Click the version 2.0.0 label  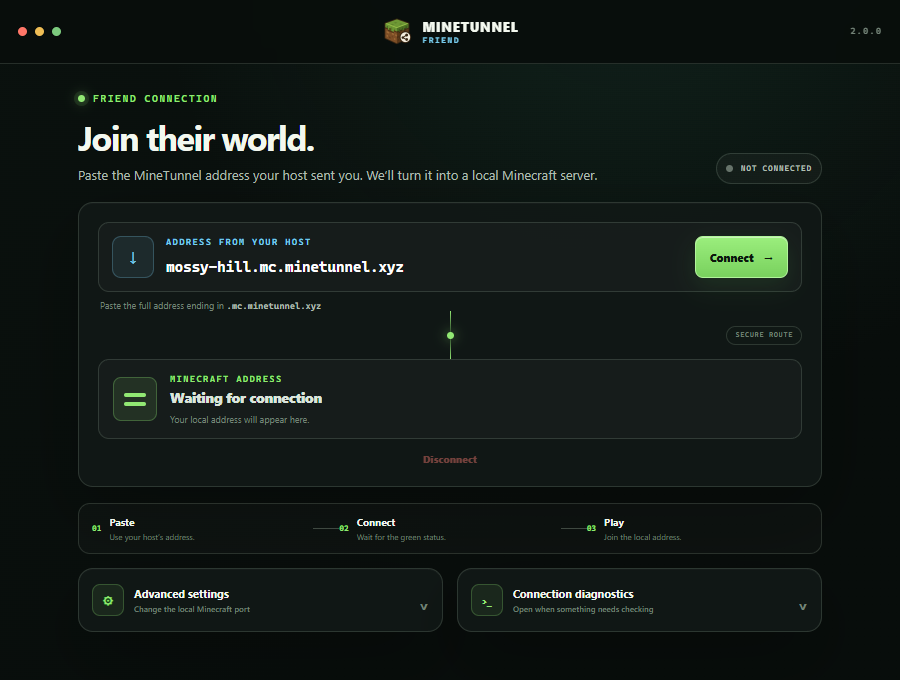click(866, 31)
